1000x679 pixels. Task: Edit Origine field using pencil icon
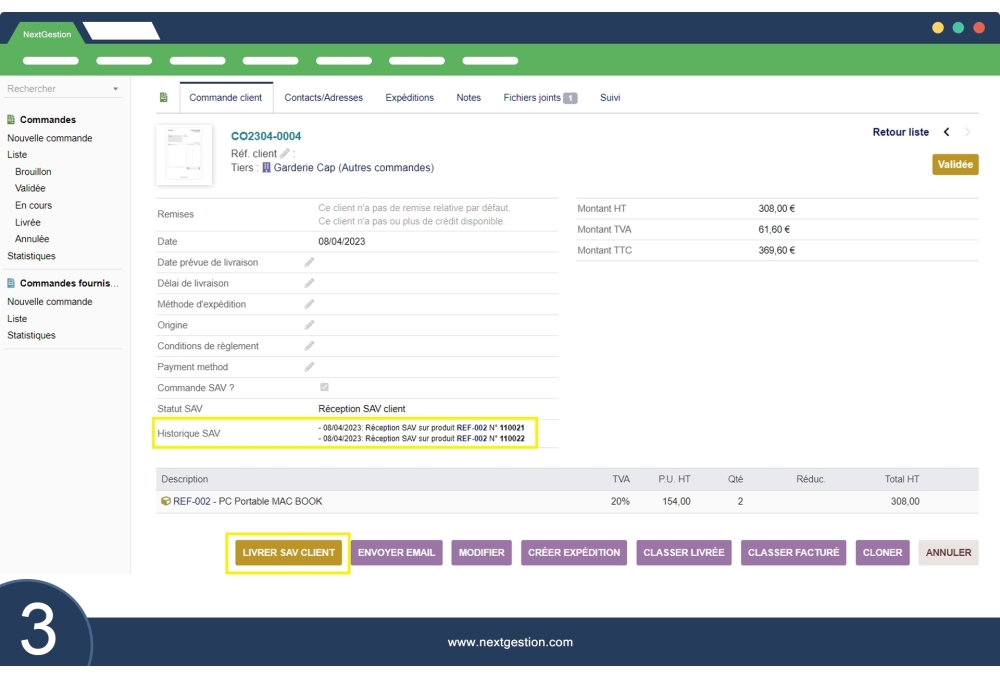[x=309, y=325]
